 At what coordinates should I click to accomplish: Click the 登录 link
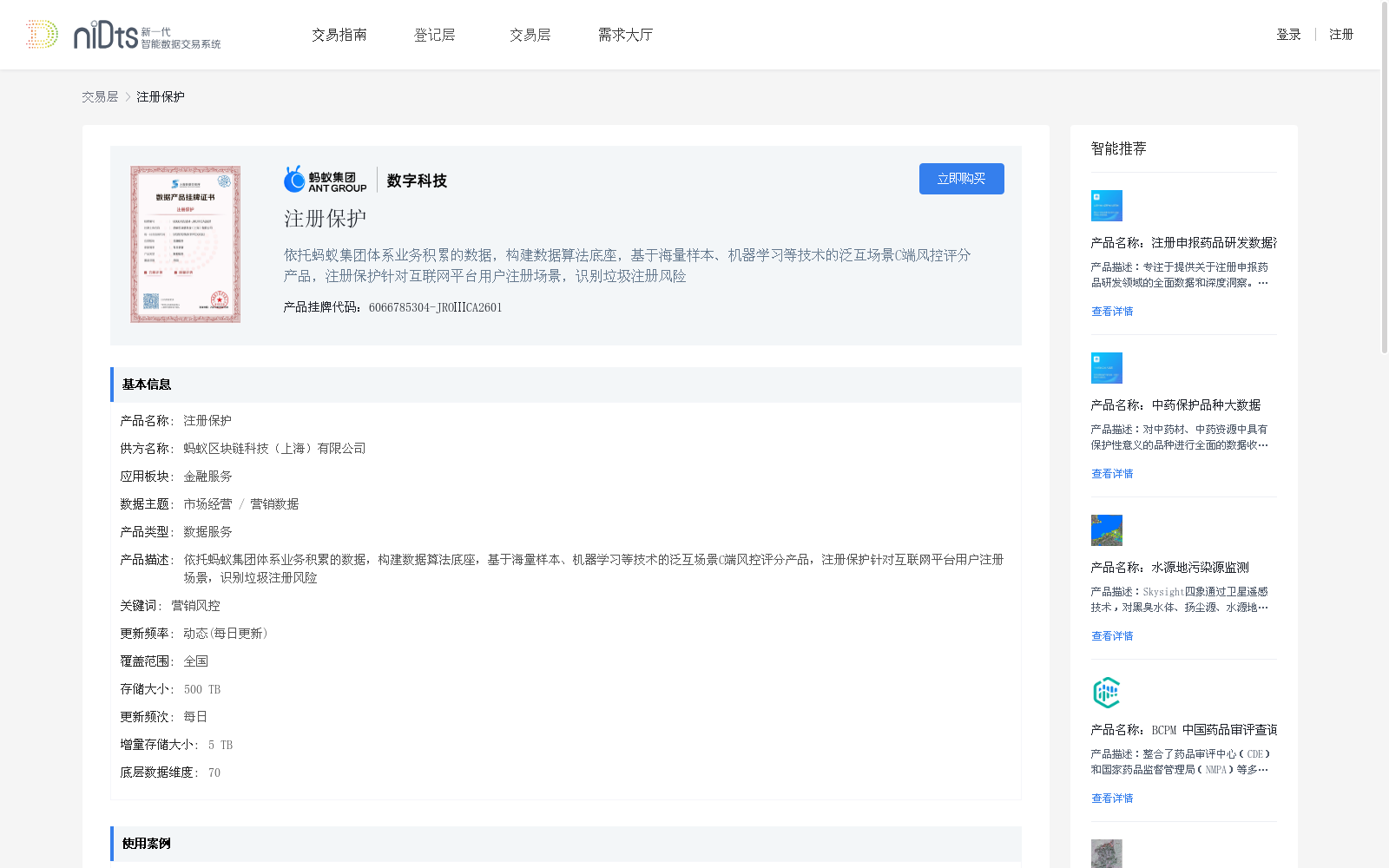[x=1288, y=35]
